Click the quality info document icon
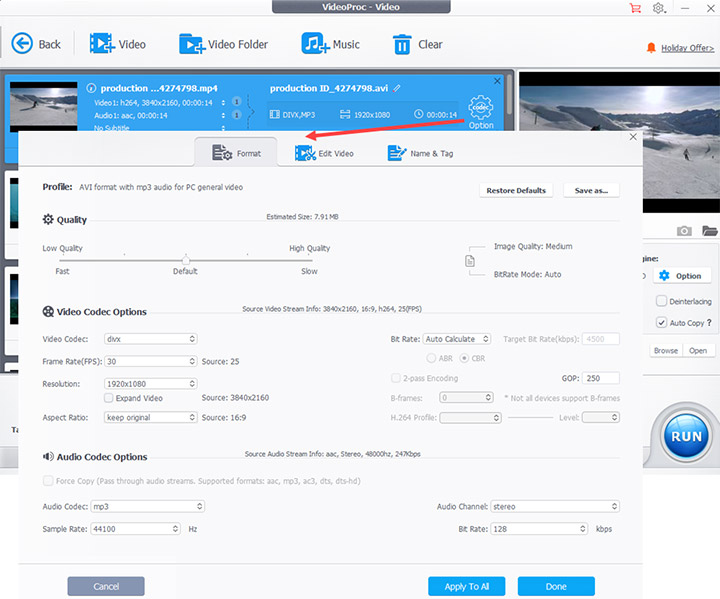This screenshot has height=599, width=720. tap(470, 261)
